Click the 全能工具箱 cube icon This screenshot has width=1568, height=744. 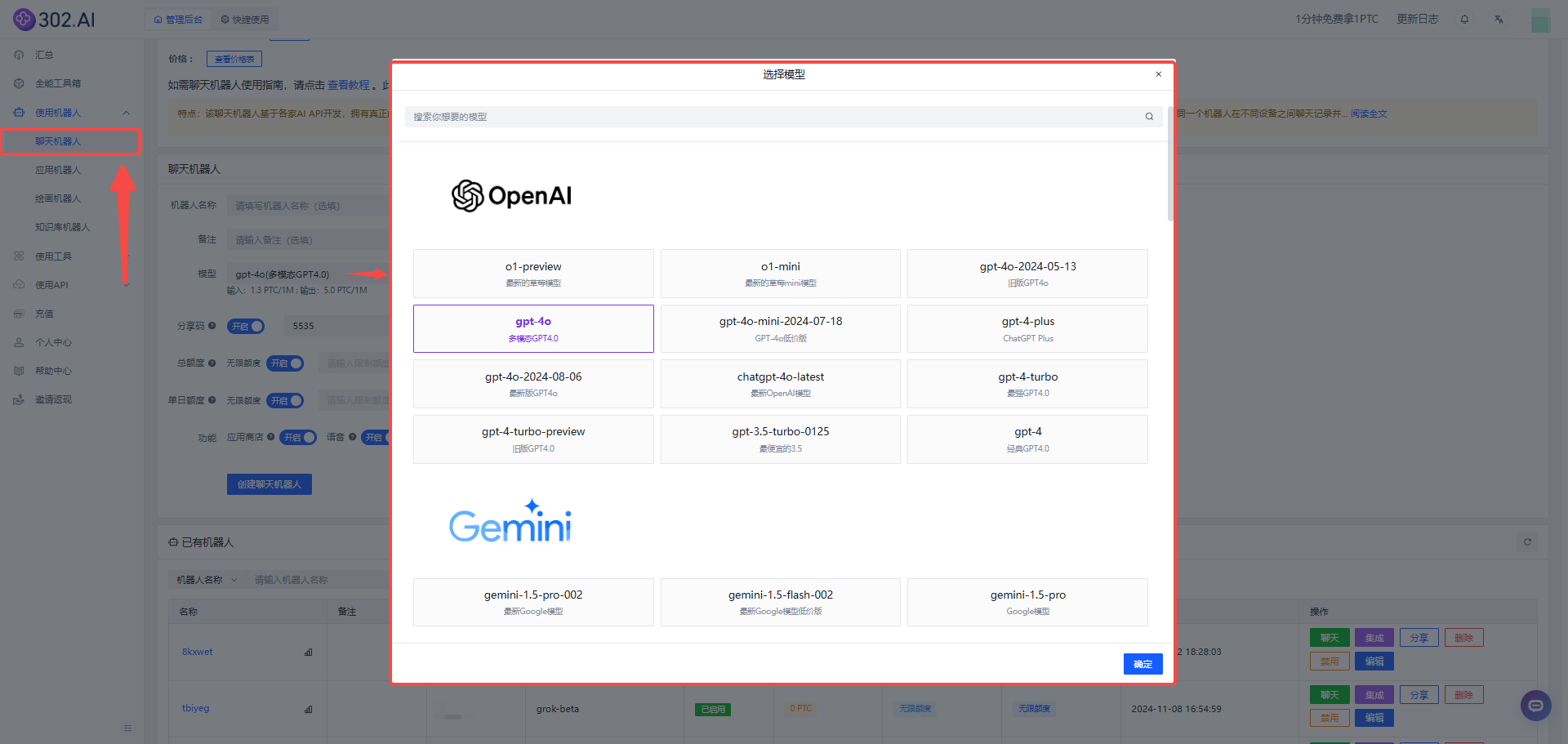[19, 83]
